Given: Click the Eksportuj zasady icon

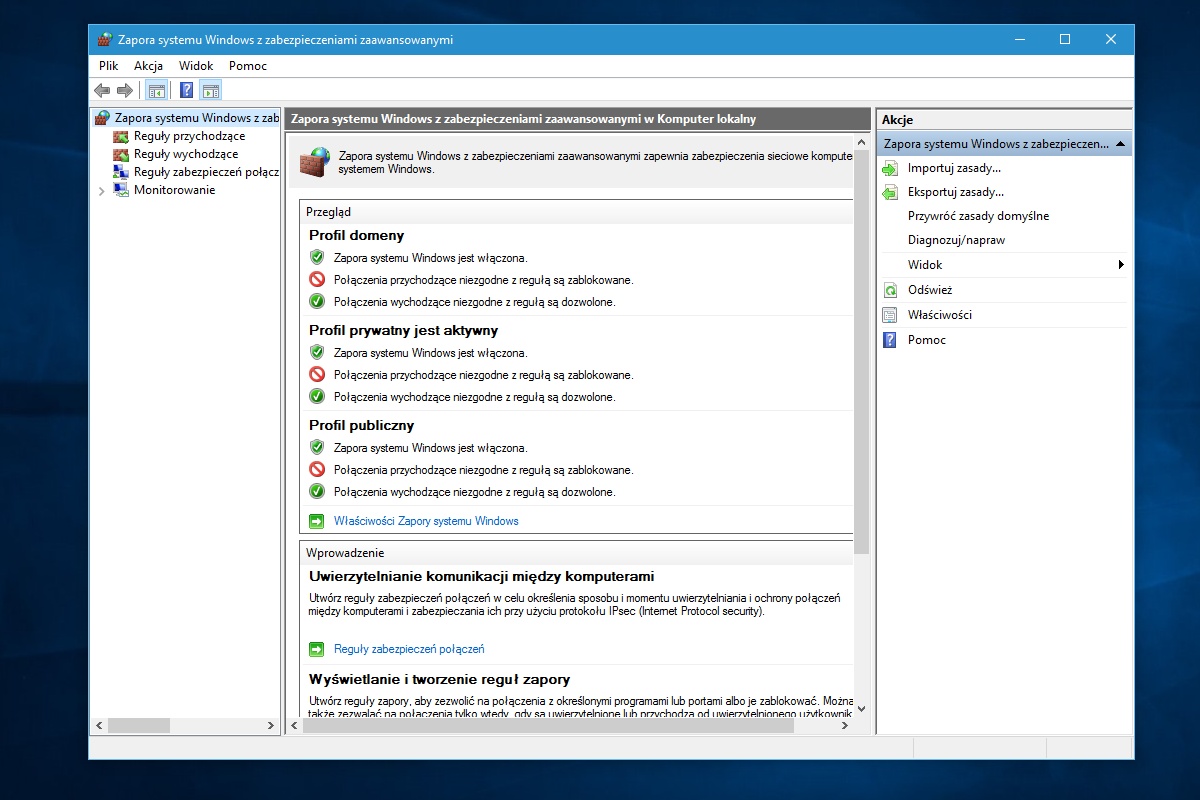Looking at the screenshot, I should [x=890, y=192].
